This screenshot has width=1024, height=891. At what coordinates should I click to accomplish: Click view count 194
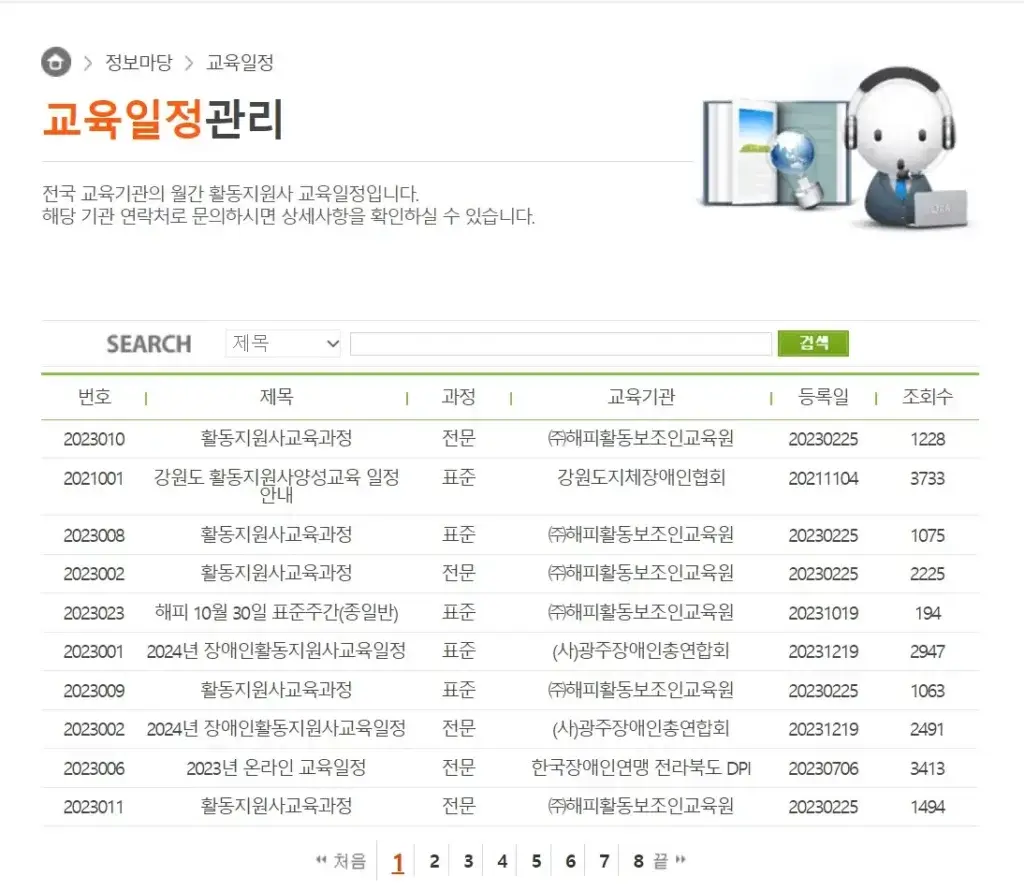[927, 613]
